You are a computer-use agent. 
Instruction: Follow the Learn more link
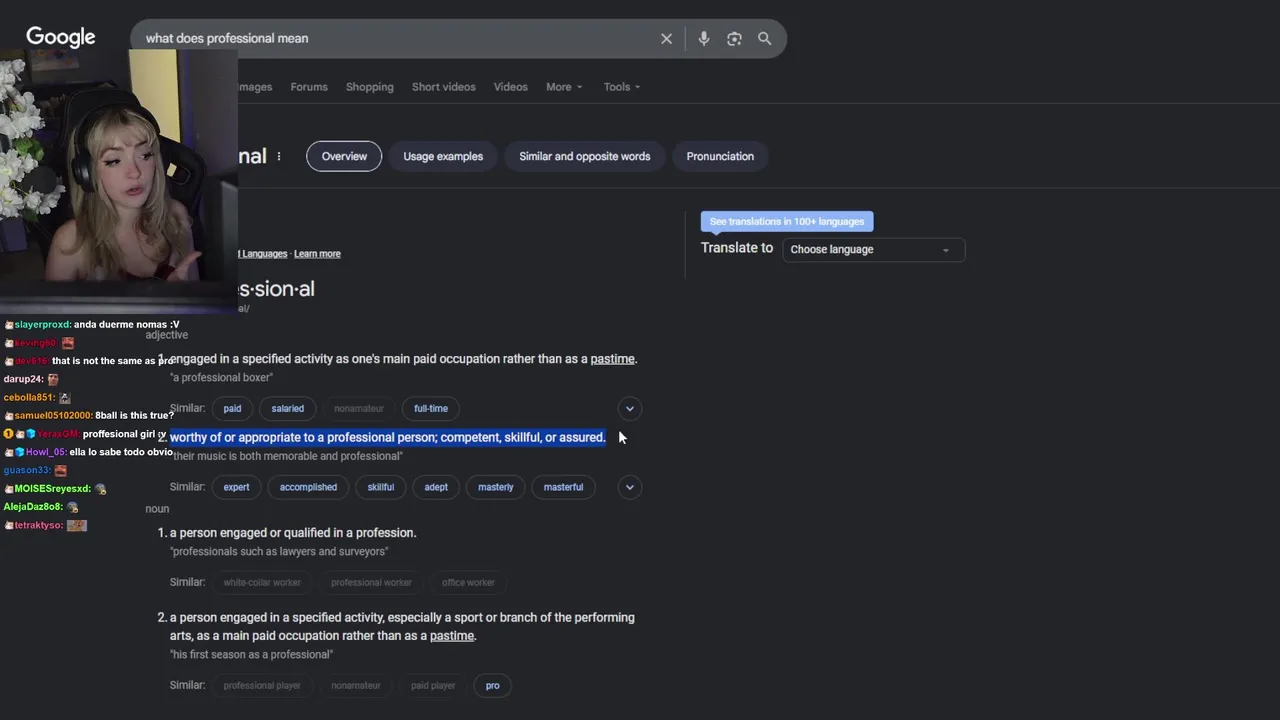(x=317, y=254)
